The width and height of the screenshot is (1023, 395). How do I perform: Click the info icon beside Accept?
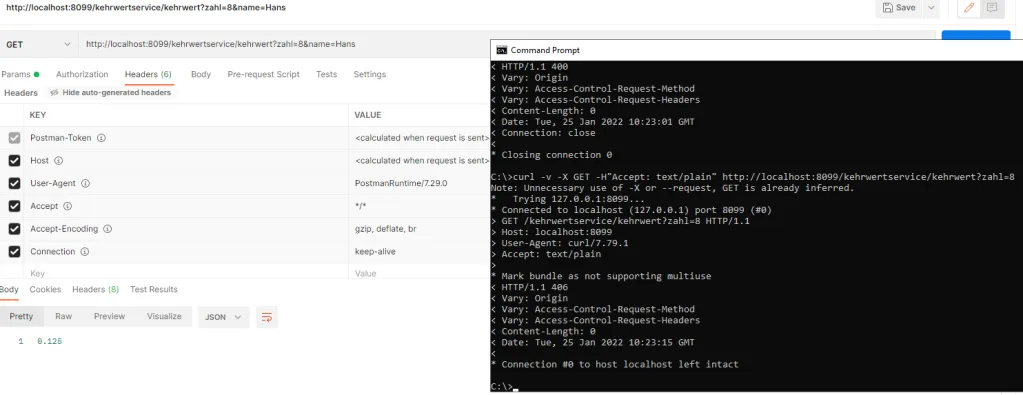[67, 206]
